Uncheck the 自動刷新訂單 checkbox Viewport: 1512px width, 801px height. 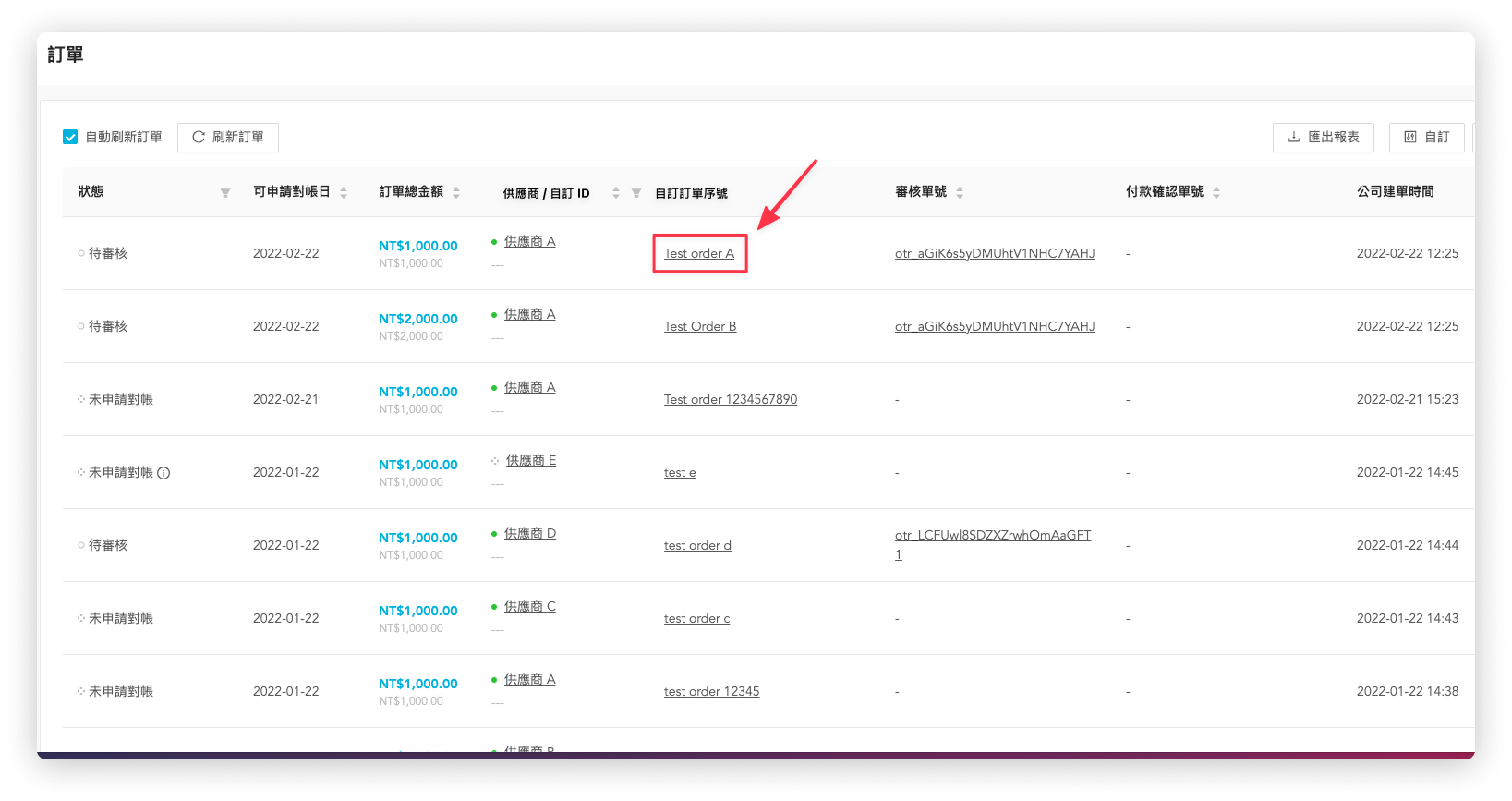(70, 137)
